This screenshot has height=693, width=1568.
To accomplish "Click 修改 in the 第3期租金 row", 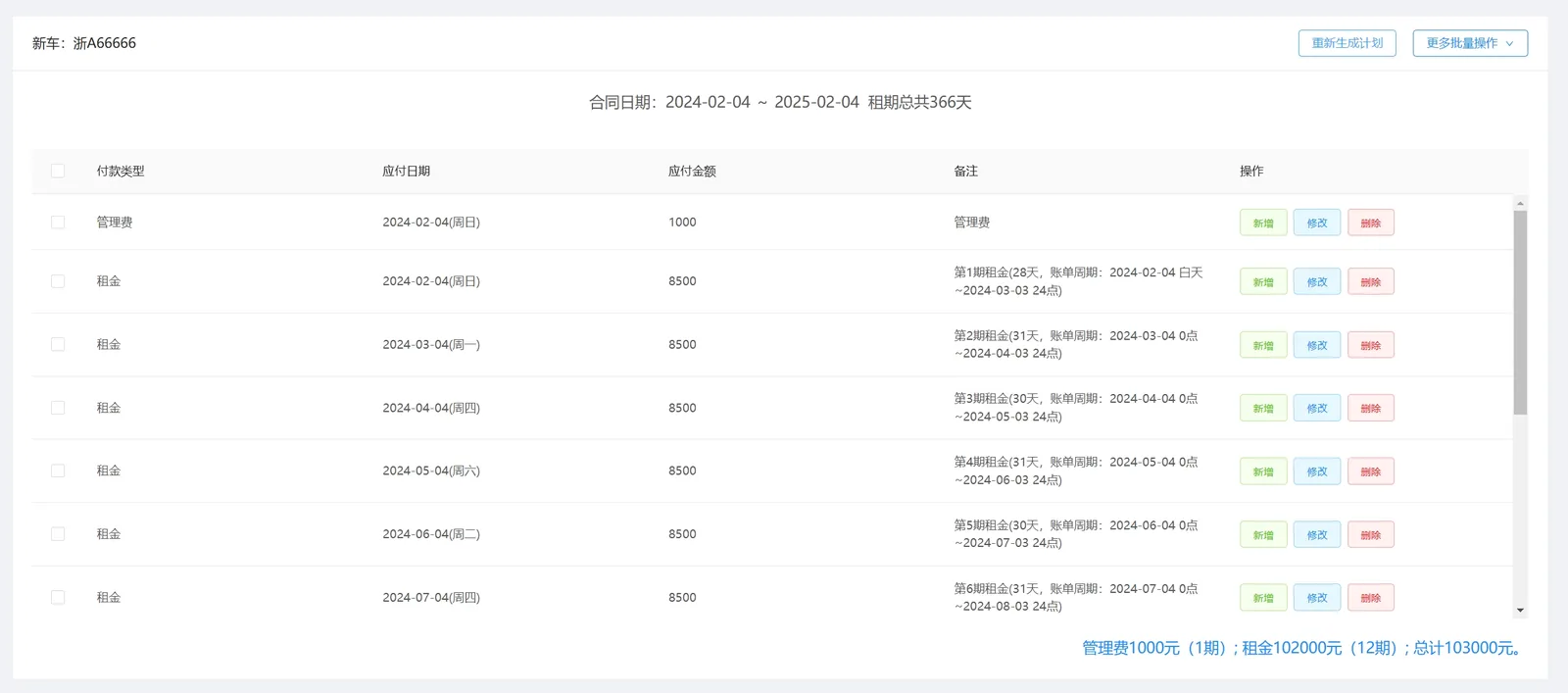I will [x=1317, y=408].
